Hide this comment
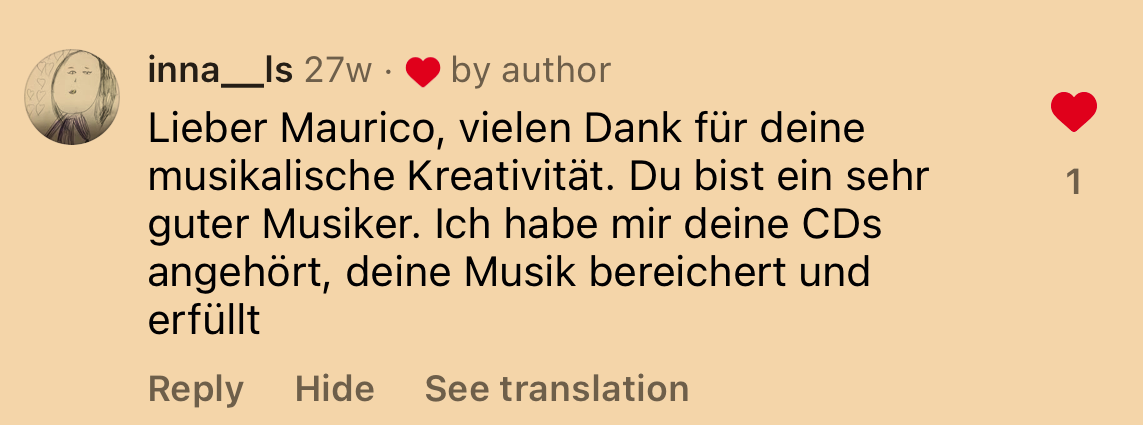 335,388
